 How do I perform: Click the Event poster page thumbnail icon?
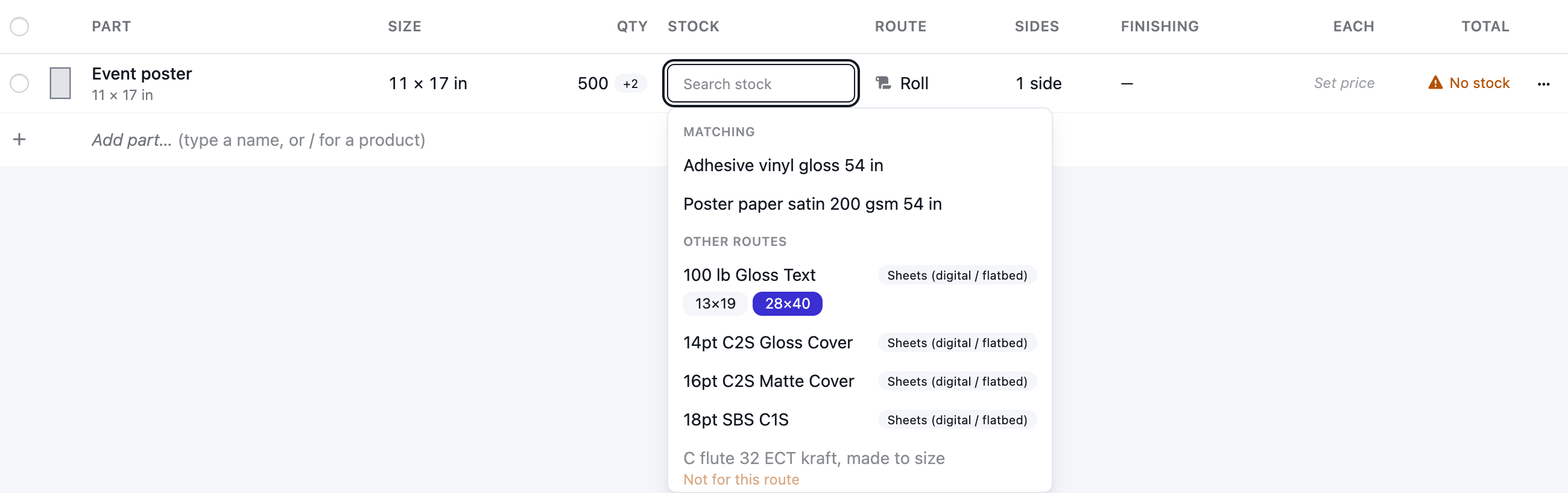pos(60,83)
